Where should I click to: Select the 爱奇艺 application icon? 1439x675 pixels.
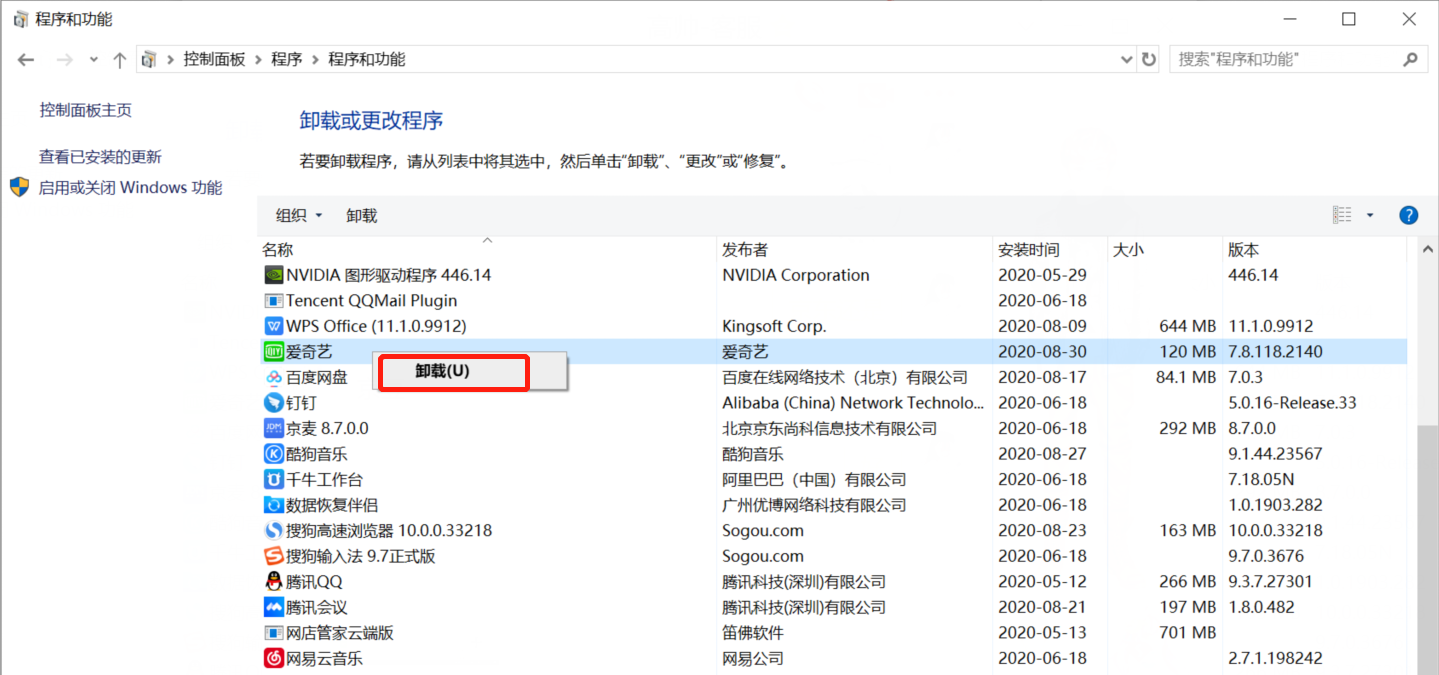[x=274, y=351]
